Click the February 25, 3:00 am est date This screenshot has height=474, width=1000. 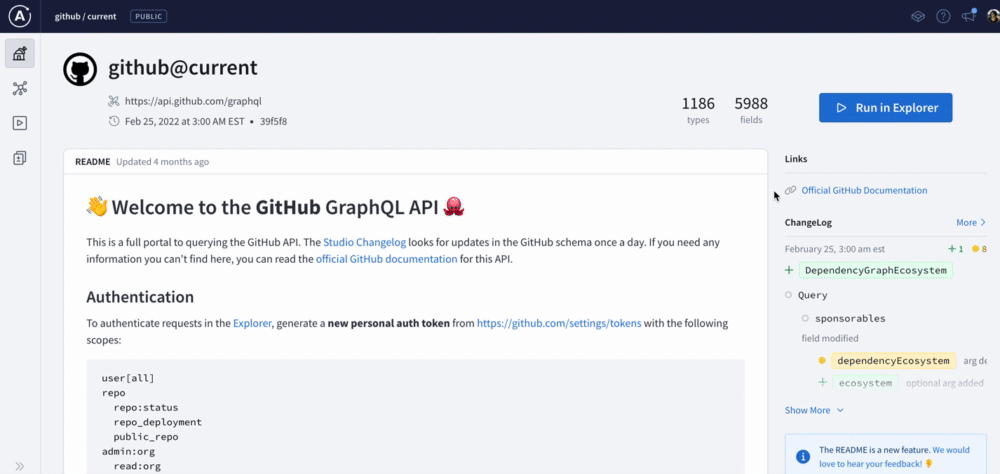[x=834, y=249]
